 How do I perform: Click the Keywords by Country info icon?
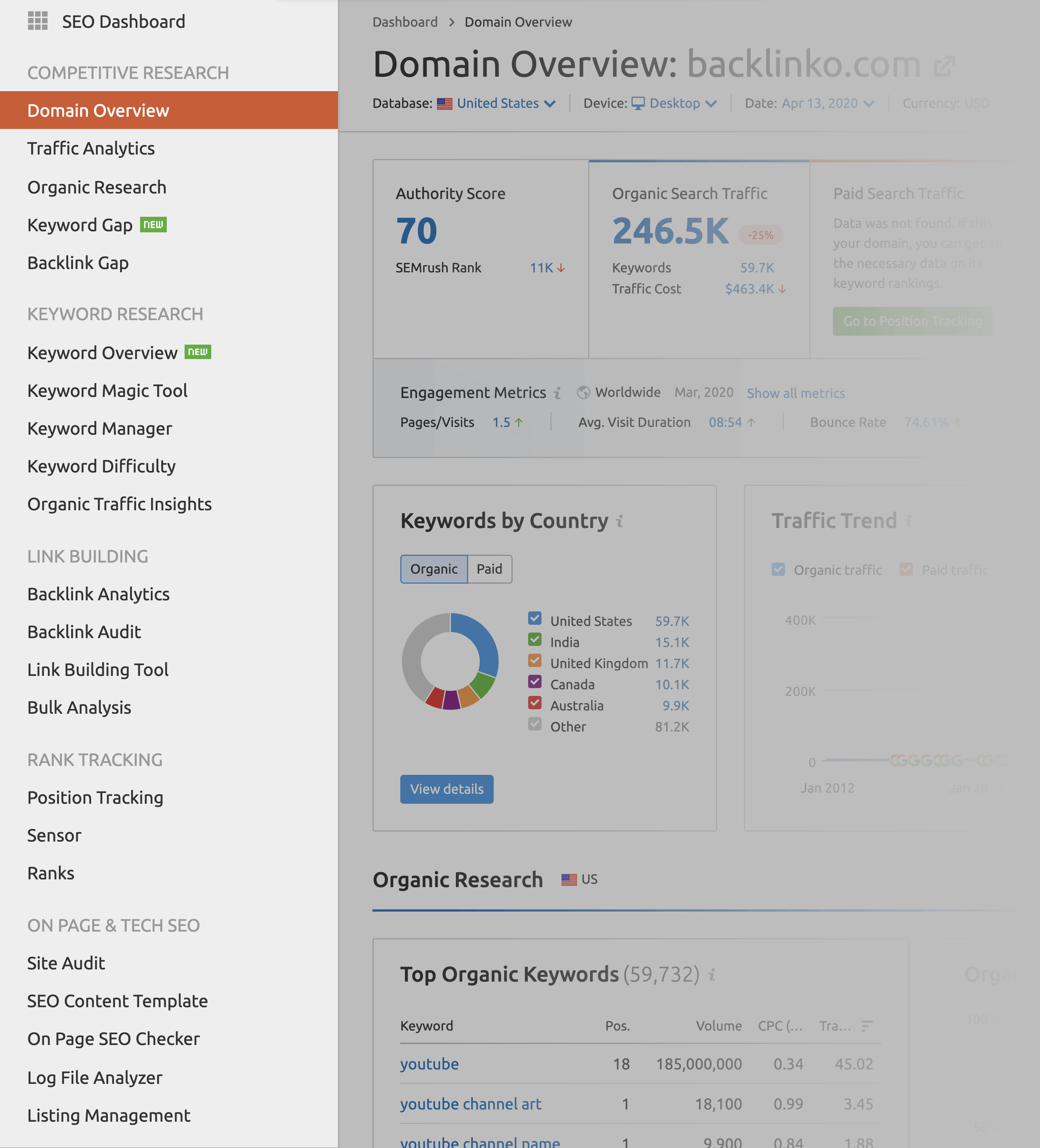pyautogui.click(x=620, y=521)
